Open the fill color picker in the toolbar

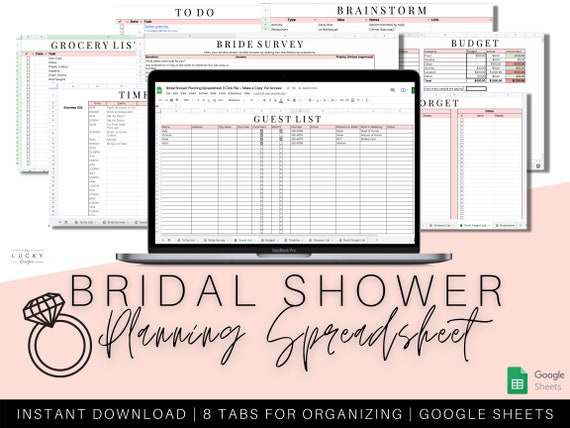pyautogui.click(x=289, y=100)
